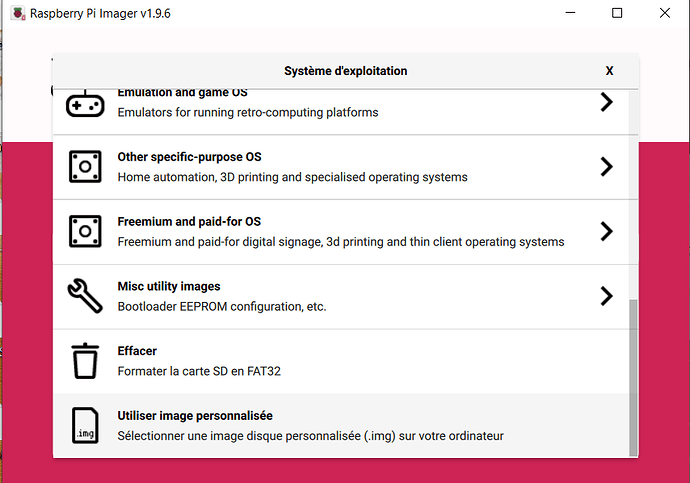Click the trash can icon for Effacer

tap(85, 361)
